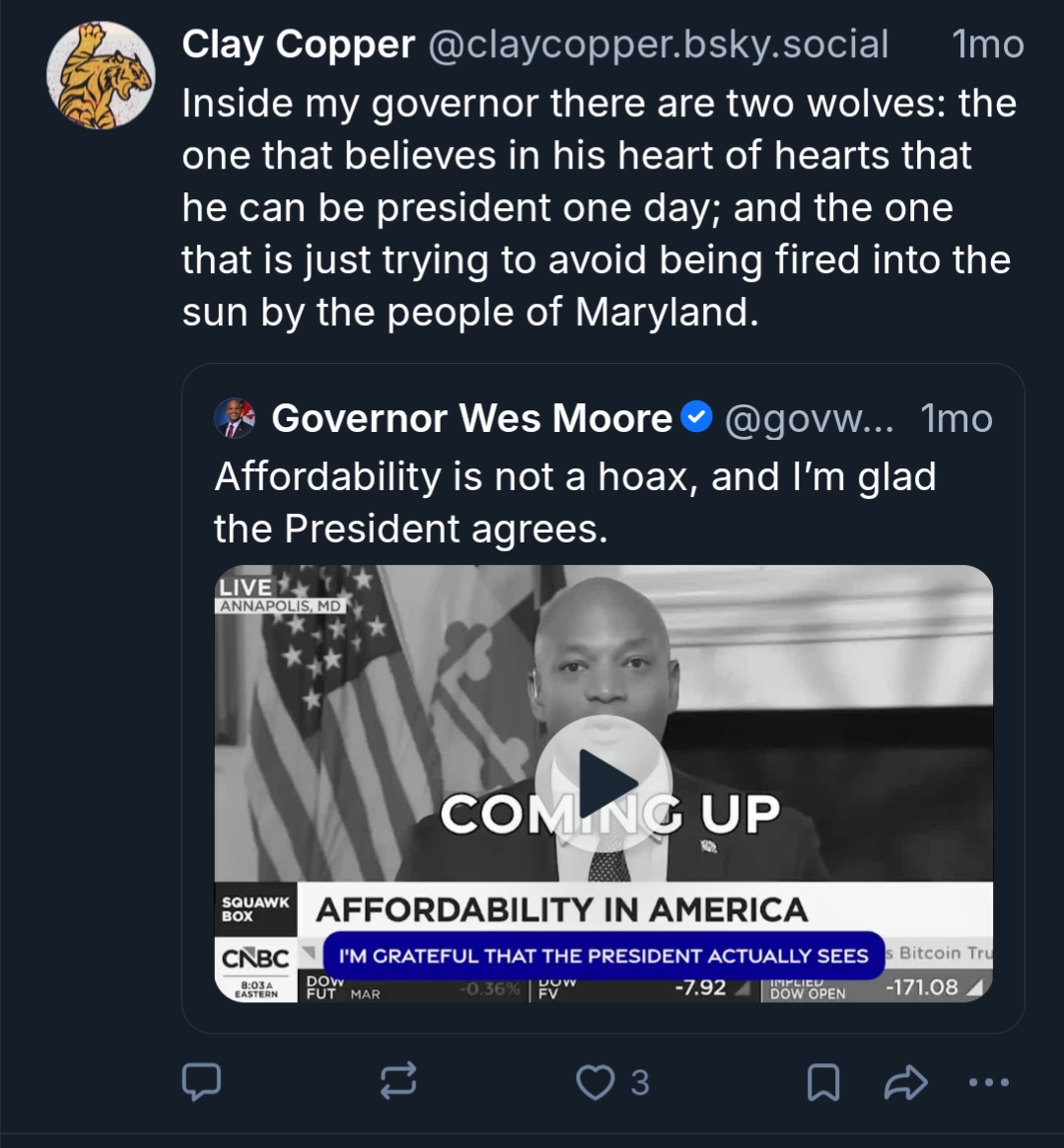Open the three-dot more options menu
The image size is (1064, 1148).
point(988,1082)
